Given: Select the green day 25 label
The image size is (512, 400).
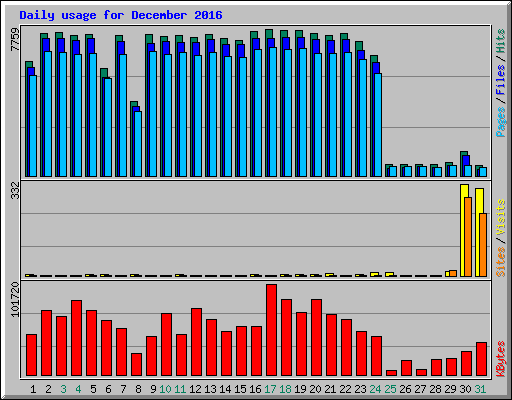Looking at the screenshot, I should [x=390, y=389].
